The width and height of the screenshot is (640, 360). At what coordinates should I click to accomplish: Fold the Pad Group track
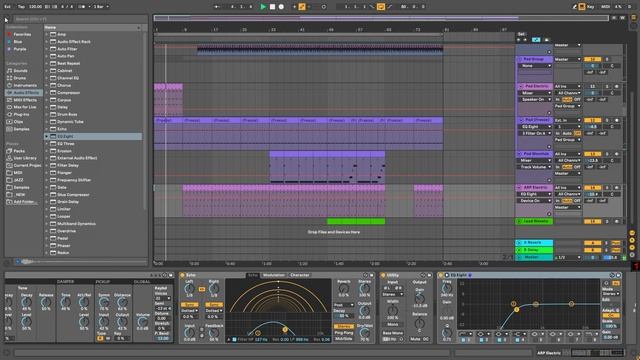tap(520, 60)
